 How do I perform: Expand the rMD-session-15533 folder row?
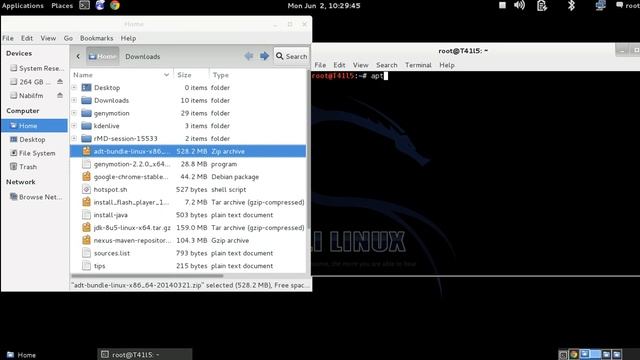pyautogui.click(x=74, y=138)
